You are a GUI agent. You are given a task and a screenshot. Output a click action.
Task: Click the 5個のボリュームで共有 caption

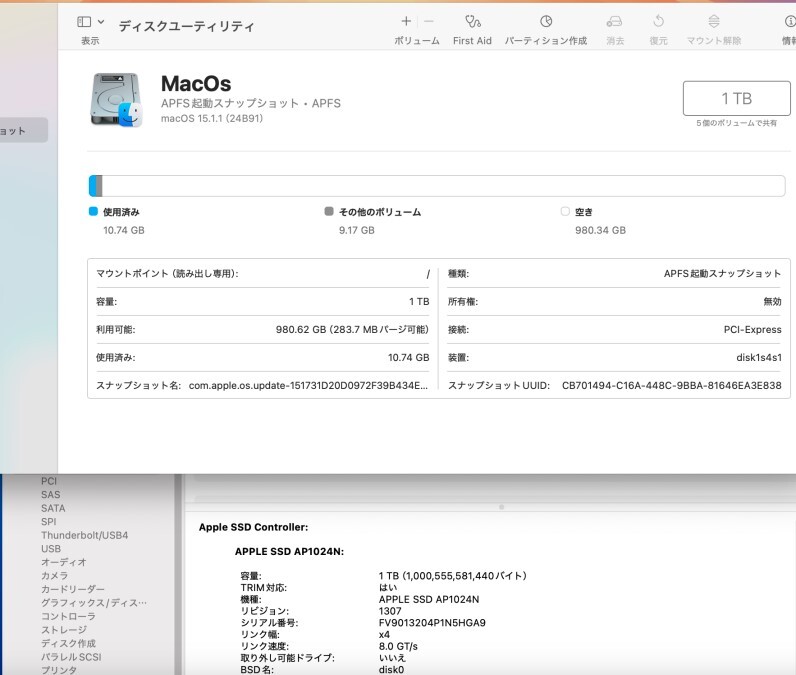[737, 123]
